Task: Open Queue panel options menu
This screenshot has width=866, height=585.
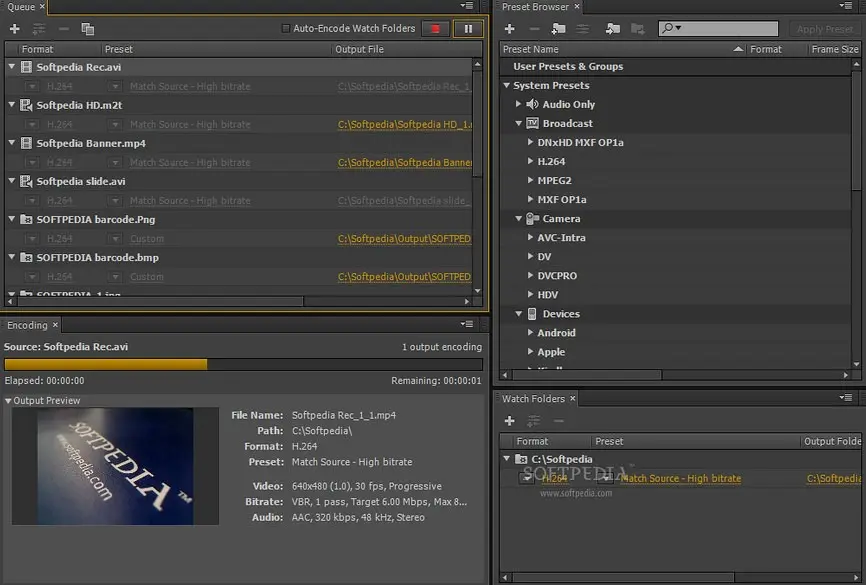Action: [x=467, y=6]
